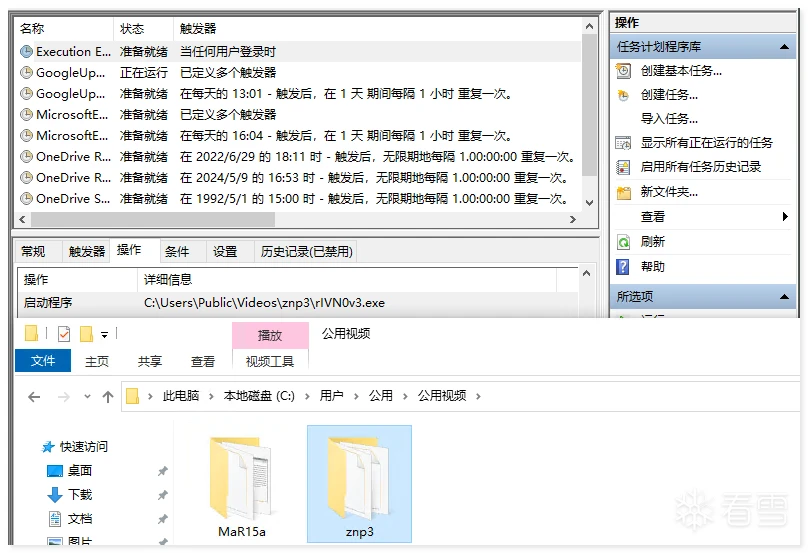808x553 pixels.
Task: Open the 历史记录(已禁用) tab
Action: (307, 252)
